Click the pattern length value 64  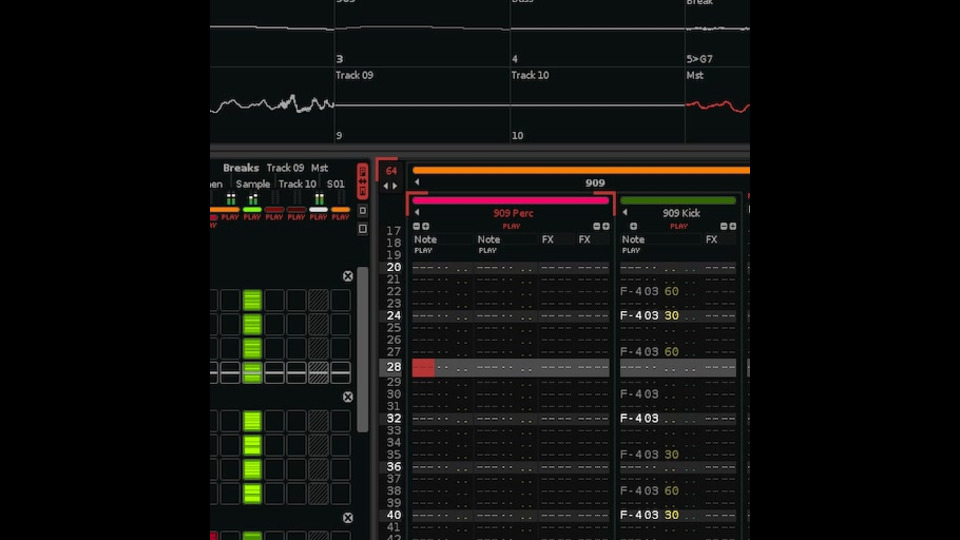click(391, 171)
